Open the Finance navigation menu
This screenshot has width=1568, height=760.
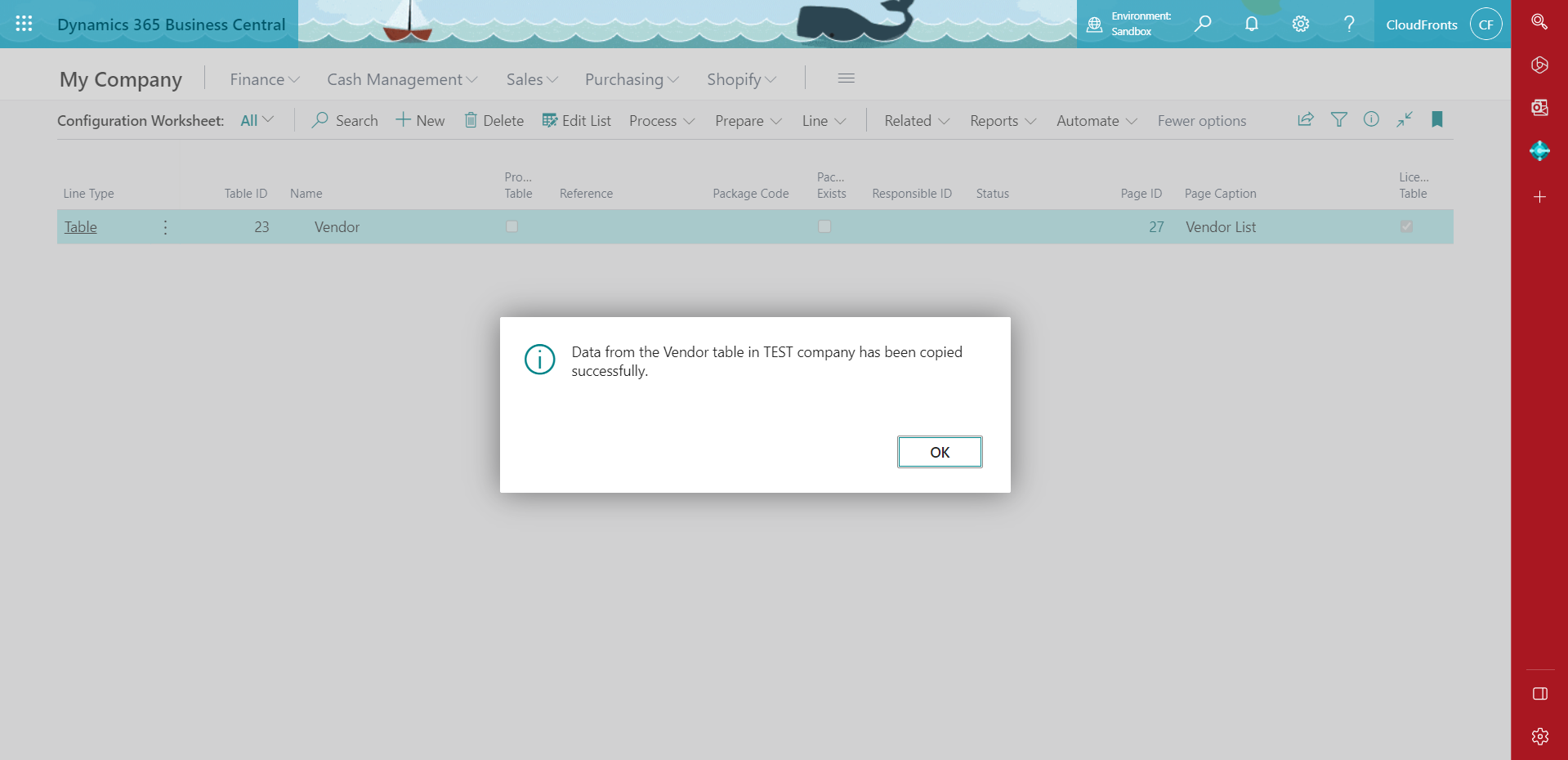tap(264, 79)
